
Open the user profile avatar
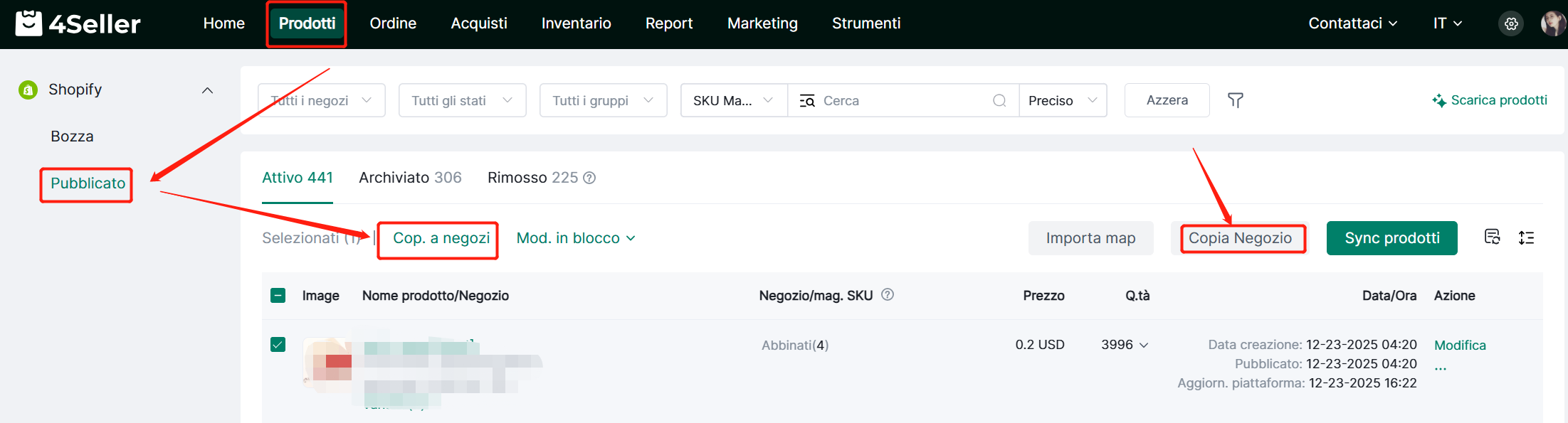click(1552, 23)
